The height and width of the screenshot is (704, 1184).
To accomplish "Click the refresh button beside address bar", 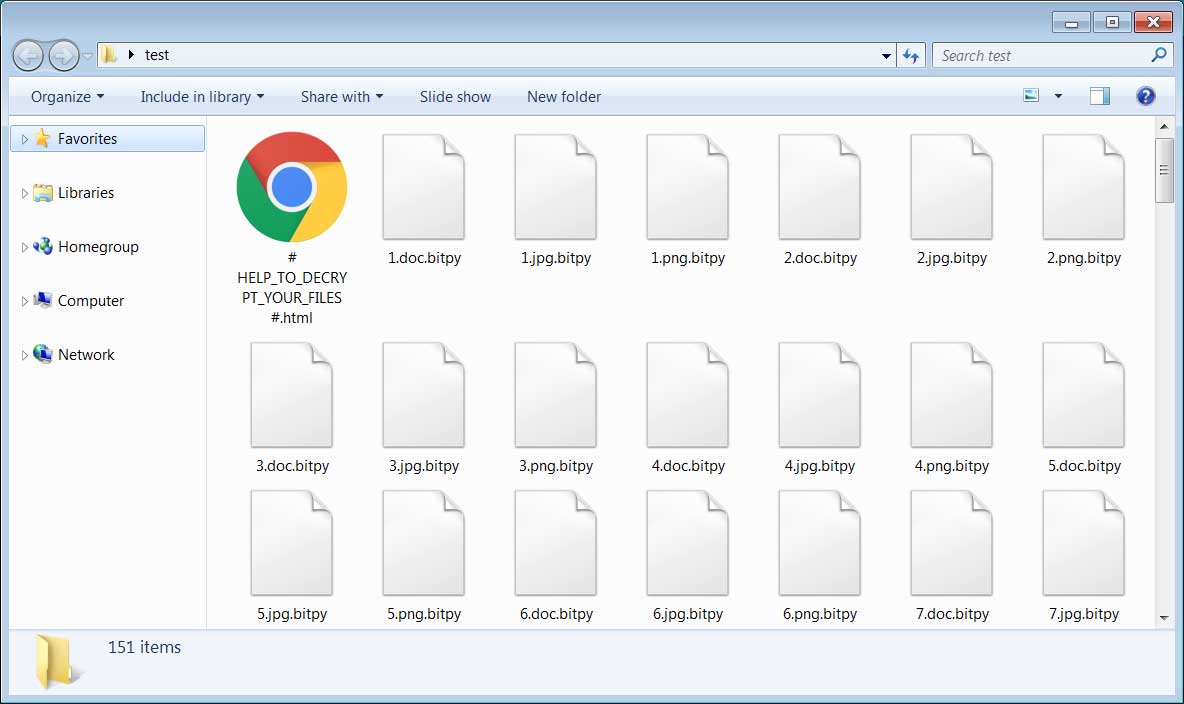I will tap(911, 56).
